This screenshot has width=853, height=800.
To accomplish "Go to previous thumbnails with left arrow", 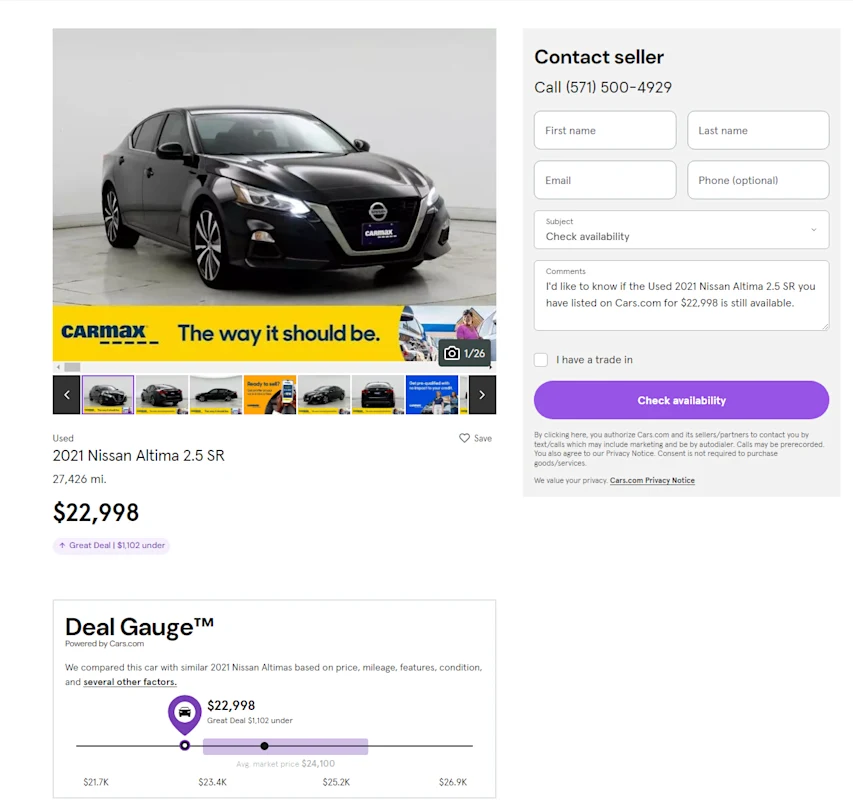I will [67, 395].
